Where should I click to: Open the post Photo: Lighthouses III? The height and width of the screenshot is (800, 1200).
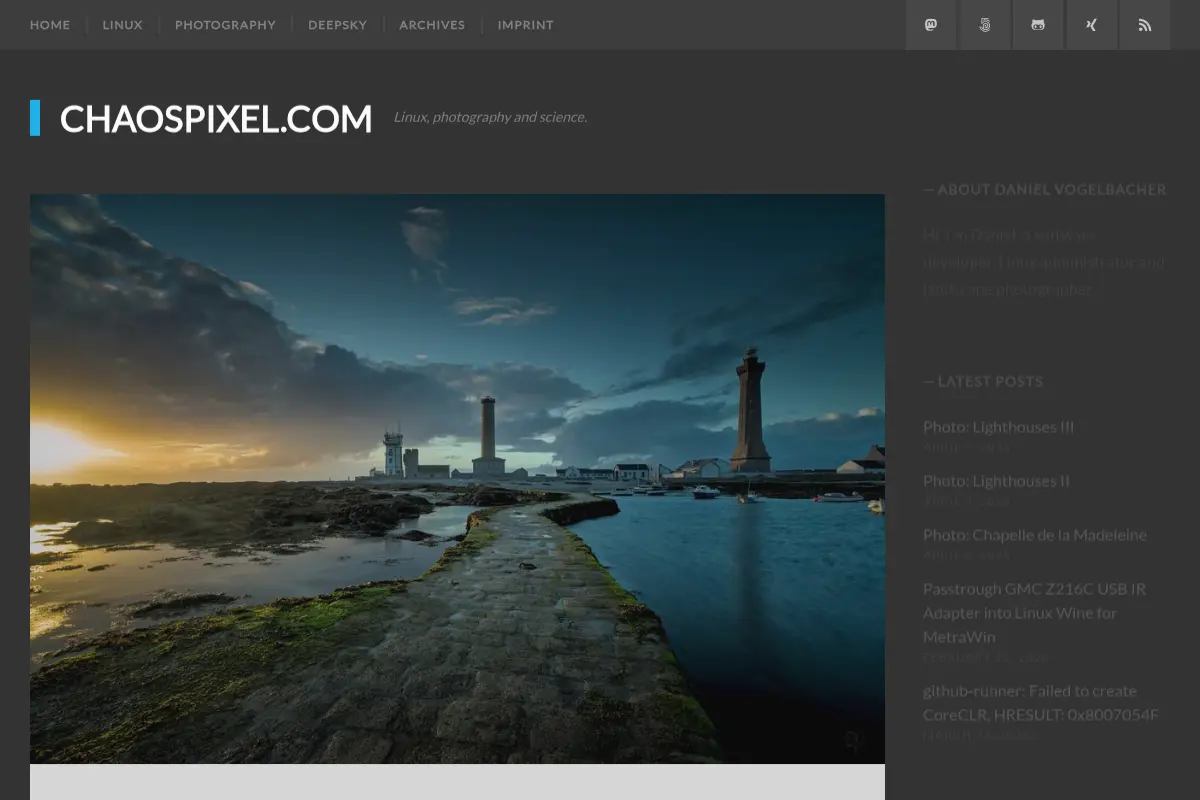(998, 427)
